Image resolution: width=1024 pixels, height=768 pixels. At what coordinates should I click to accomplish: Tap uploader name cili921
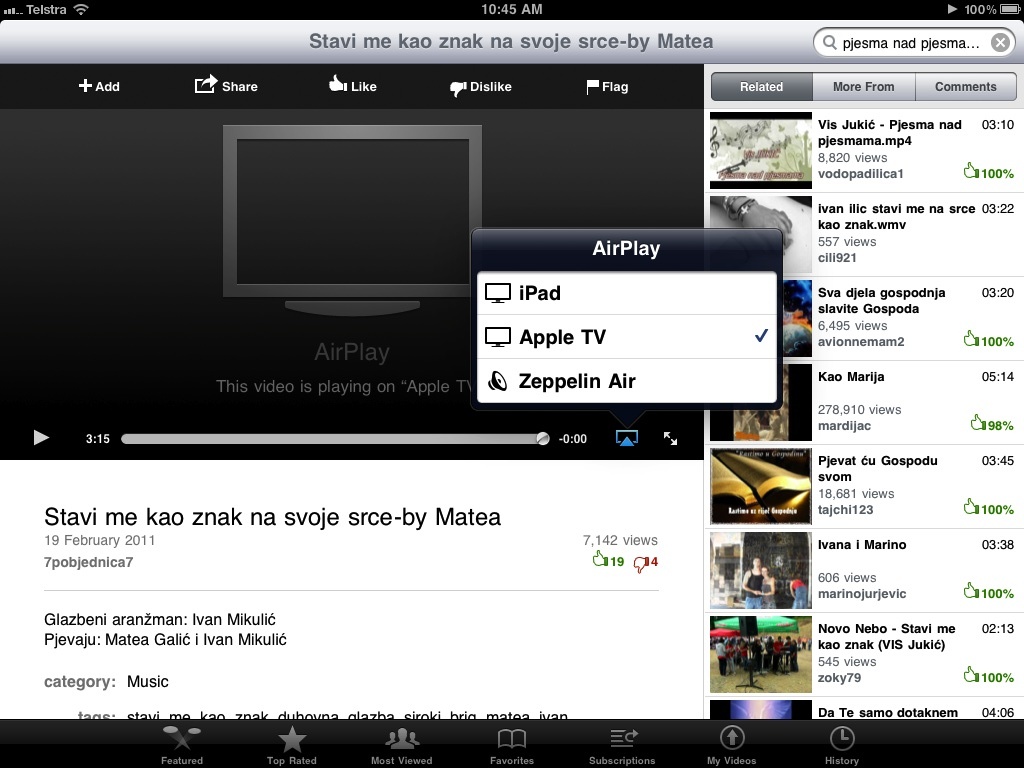837,257
